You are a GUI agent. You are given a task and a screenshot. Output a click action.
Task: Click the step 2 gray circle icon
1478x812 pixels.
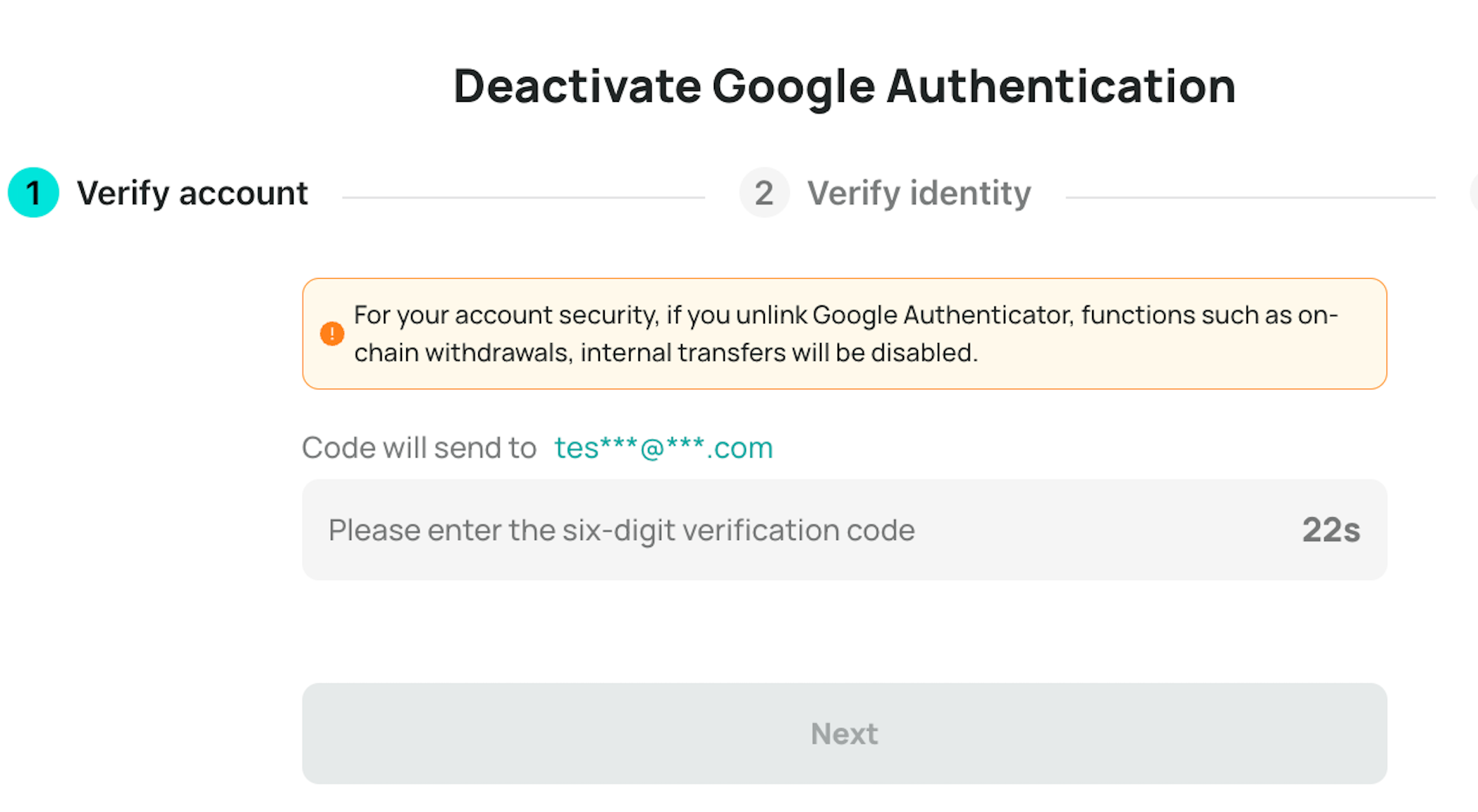(764, 193)
